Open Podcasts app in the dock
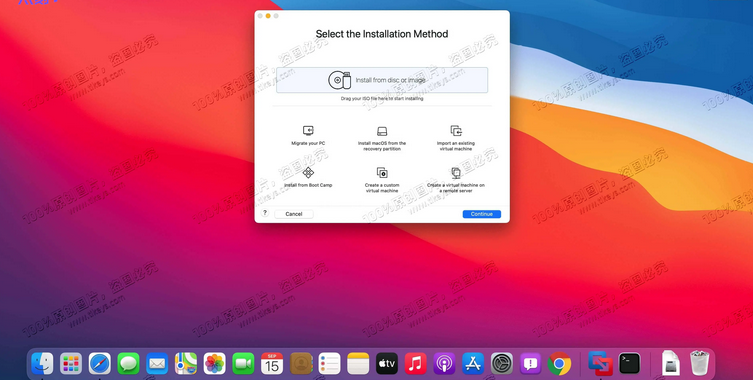753x380 pixels. coord(444,364)
